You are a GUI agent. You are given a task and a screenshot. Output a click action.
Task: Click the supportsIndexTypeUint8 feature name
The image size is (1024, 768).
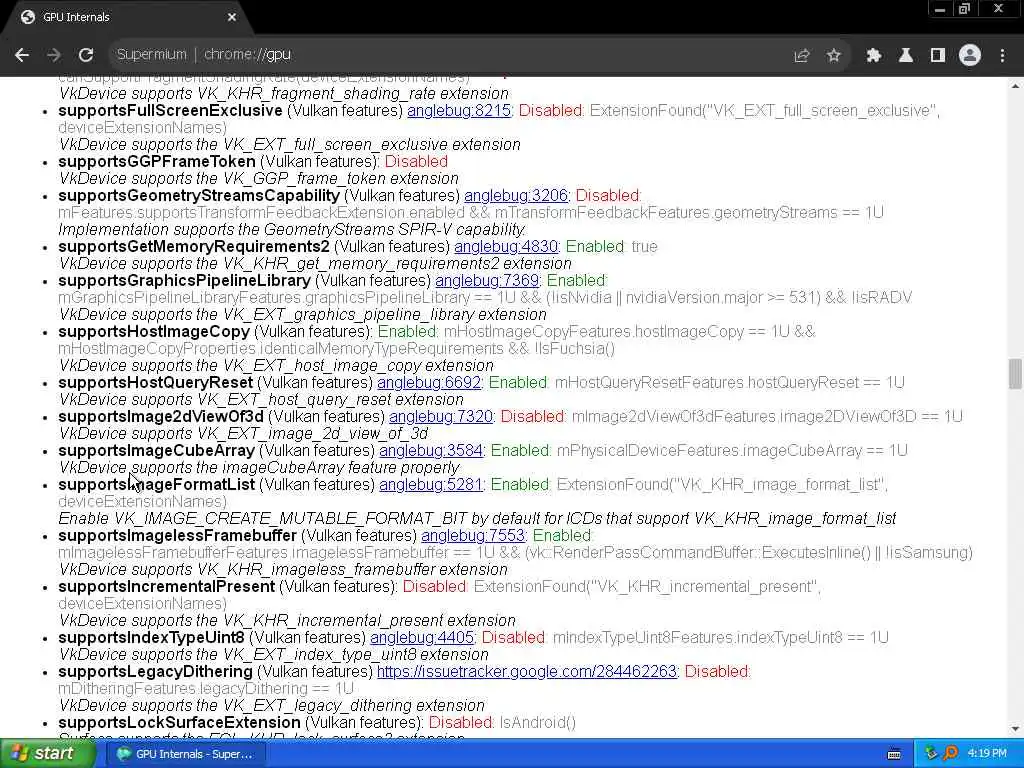[x=151, y=637]
